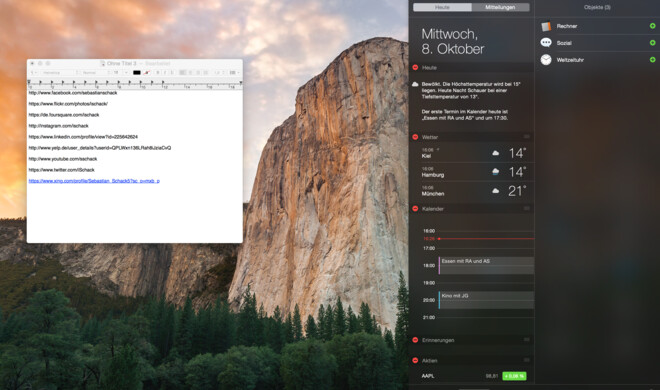Click the de.foursquare.com/ischack line
The width and height of the screenshot is (660, 390).
64,114
